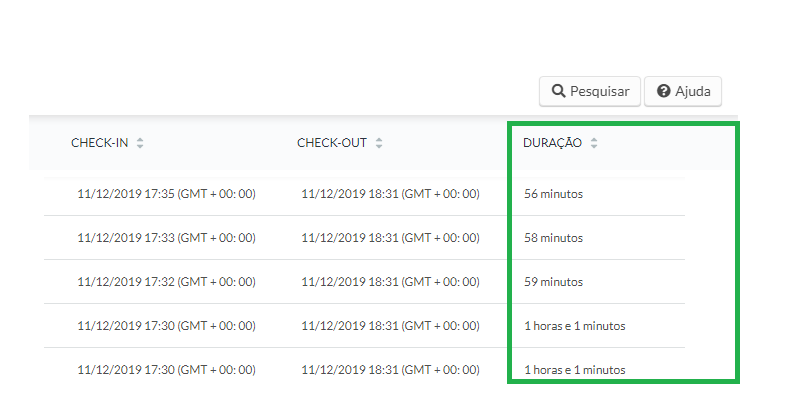The image size is (805, 414).
Task: Select the CHECK-OUT column header text
Action: pyautogui.click(x=332, y=143)
